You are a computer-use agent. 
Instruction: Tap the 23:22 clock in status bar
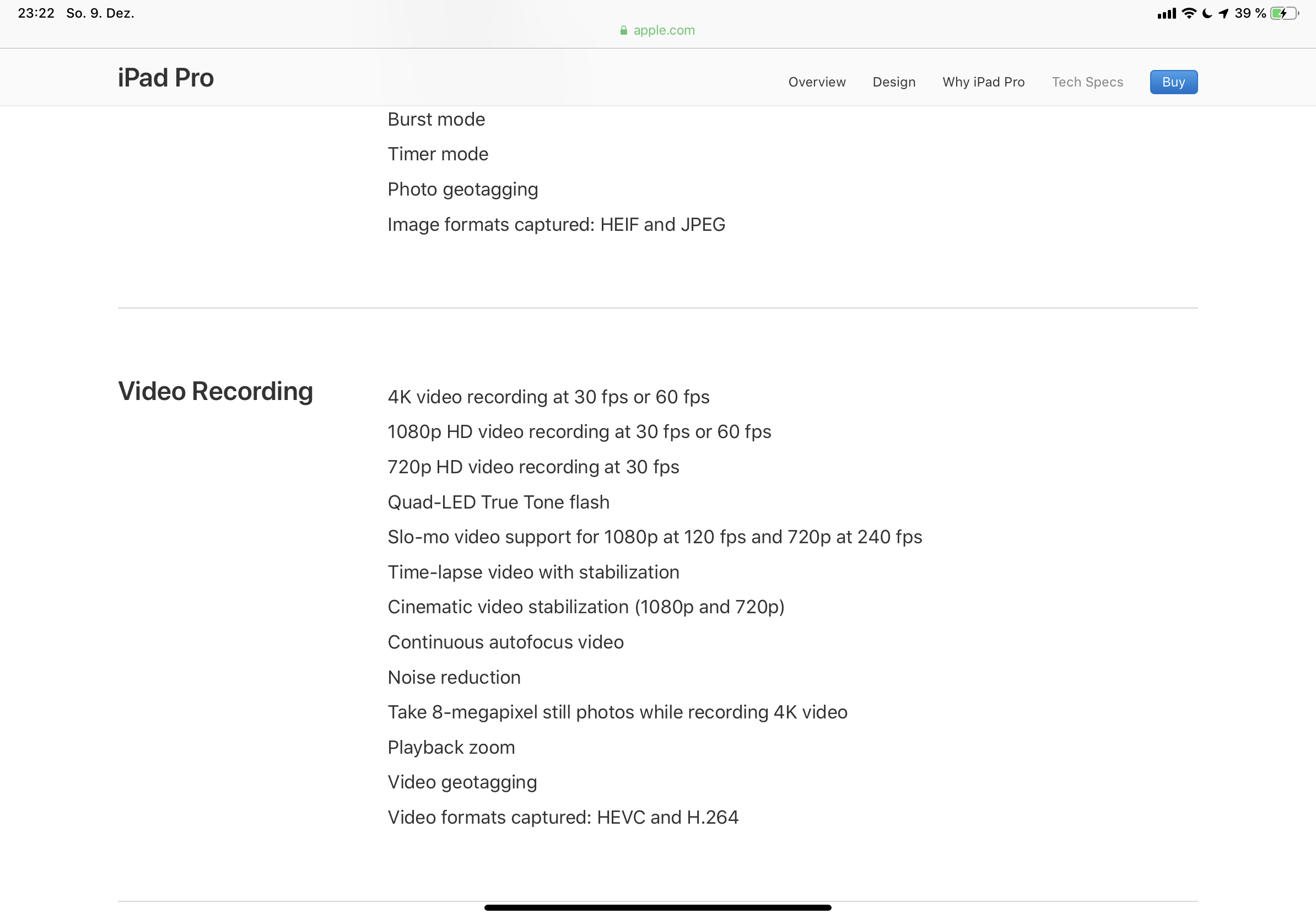(x=36, y=13)
